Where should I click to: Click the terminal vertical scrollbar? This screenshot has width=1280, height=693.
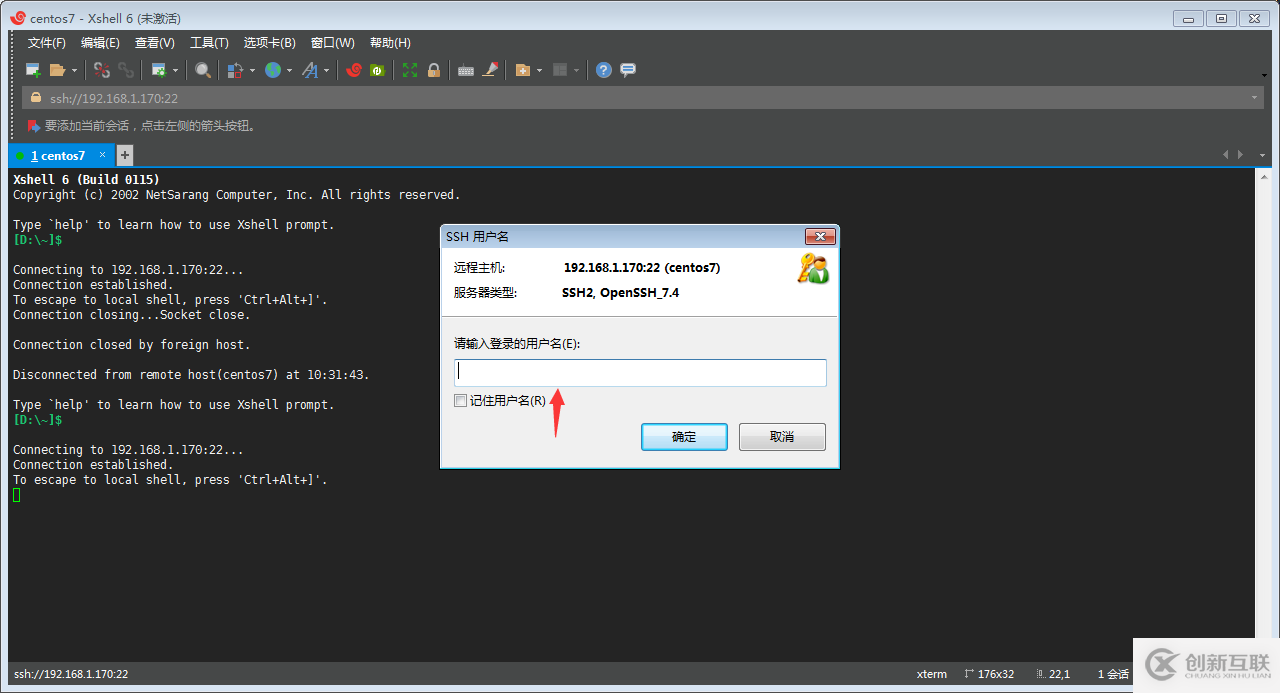tap(1263, 415)
